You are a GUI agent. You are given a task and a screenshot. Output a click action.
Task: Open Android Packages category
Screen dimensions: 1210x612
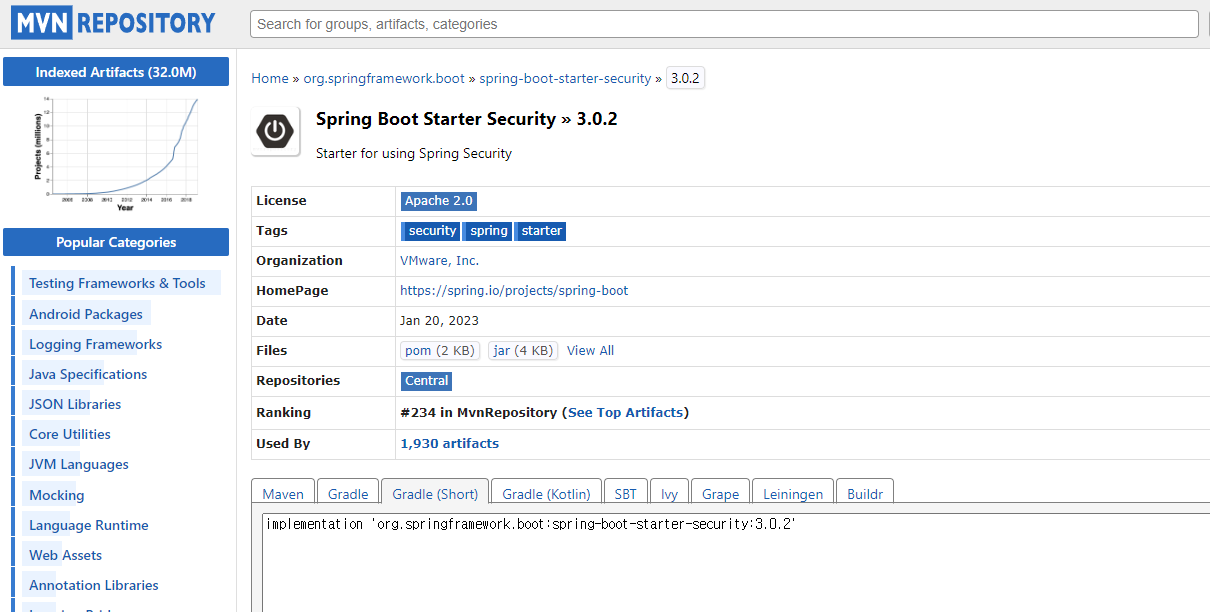[86, 314]
